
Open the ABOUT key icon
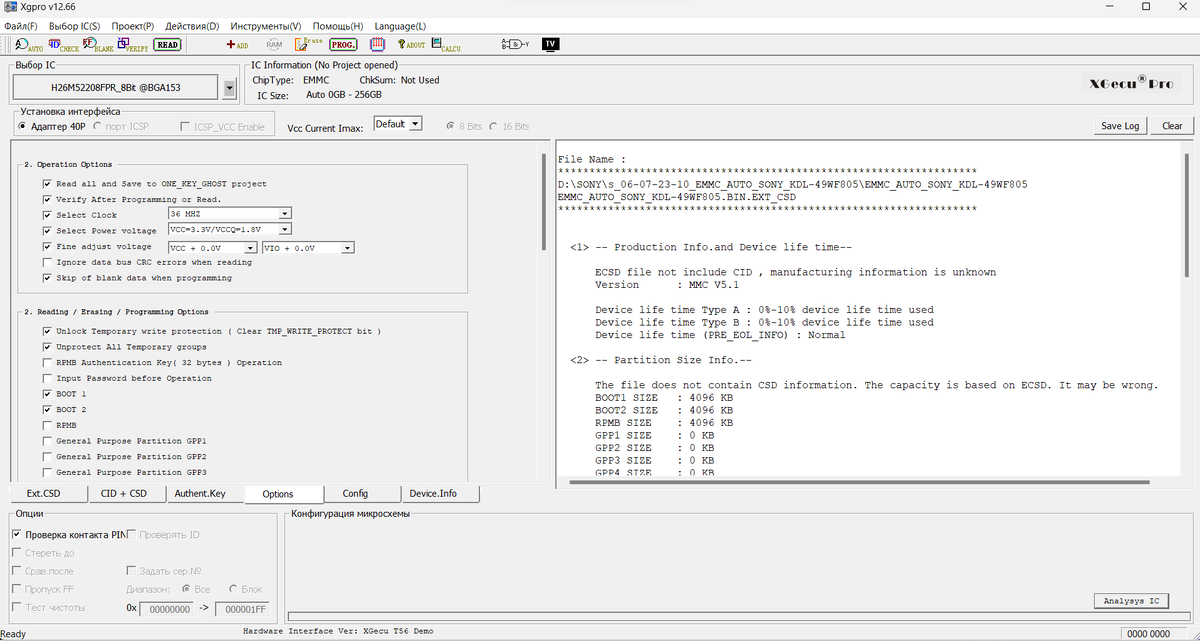click(x=412, y=44)
